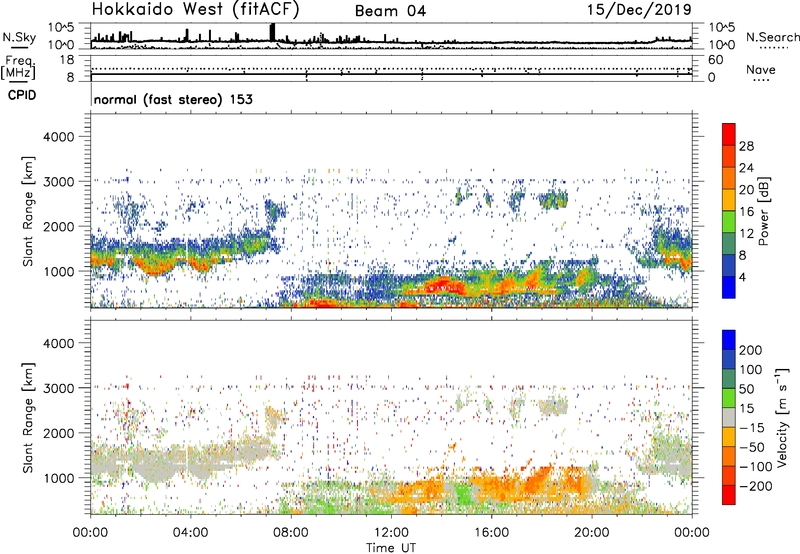800x554 pixels.
Task: Click the Freq. [MHz] axis label
Action: [19, 68]
